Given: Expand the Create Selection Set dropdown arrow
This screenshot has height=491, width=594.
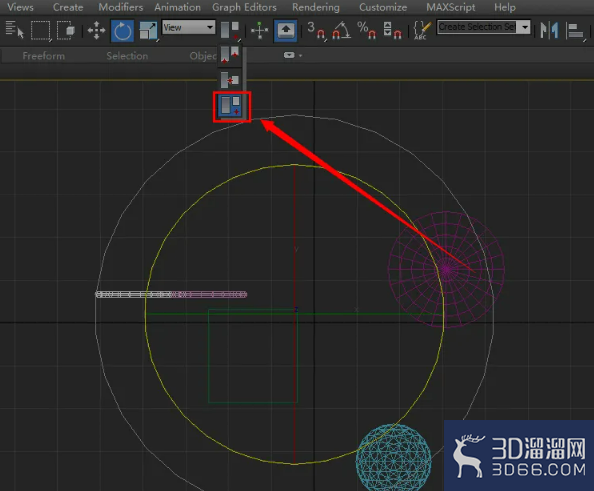Looking at the screenshot, I should click(x=525, y=27).
